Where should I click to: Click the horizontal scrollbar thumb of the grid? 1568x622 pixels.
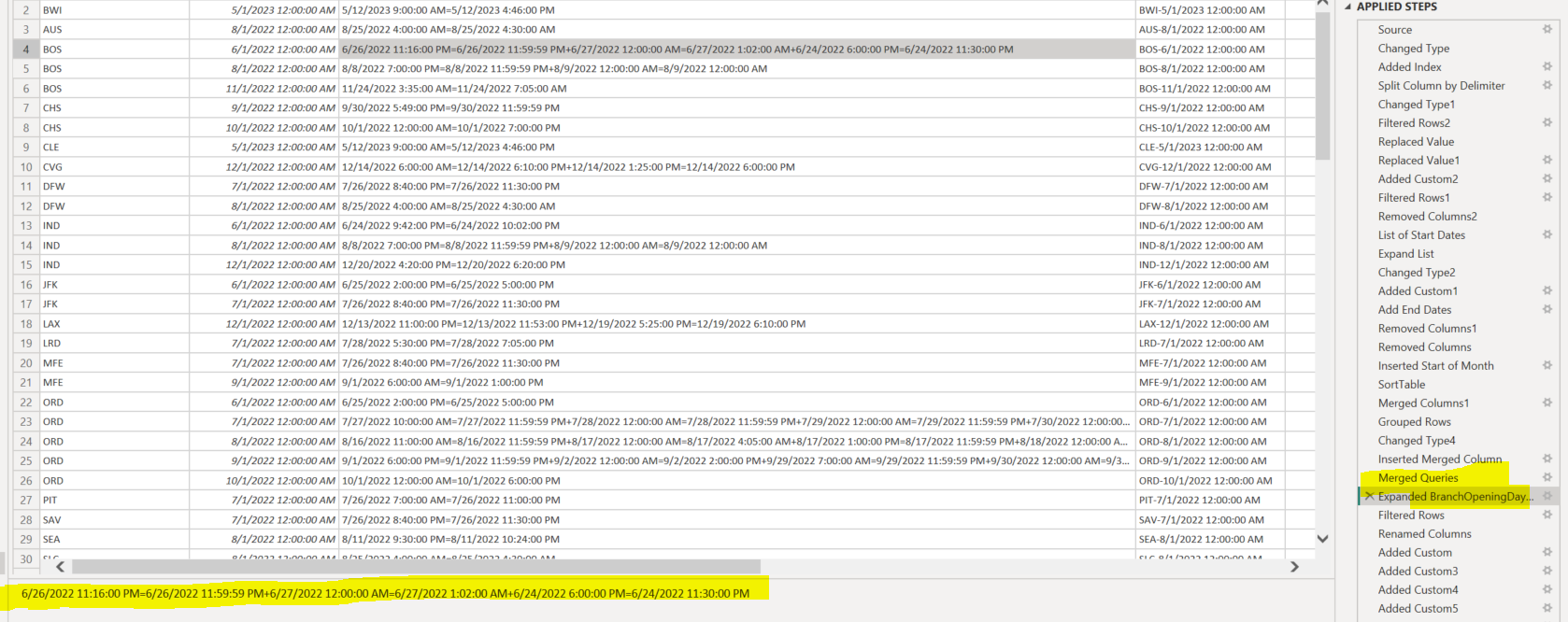416,567
